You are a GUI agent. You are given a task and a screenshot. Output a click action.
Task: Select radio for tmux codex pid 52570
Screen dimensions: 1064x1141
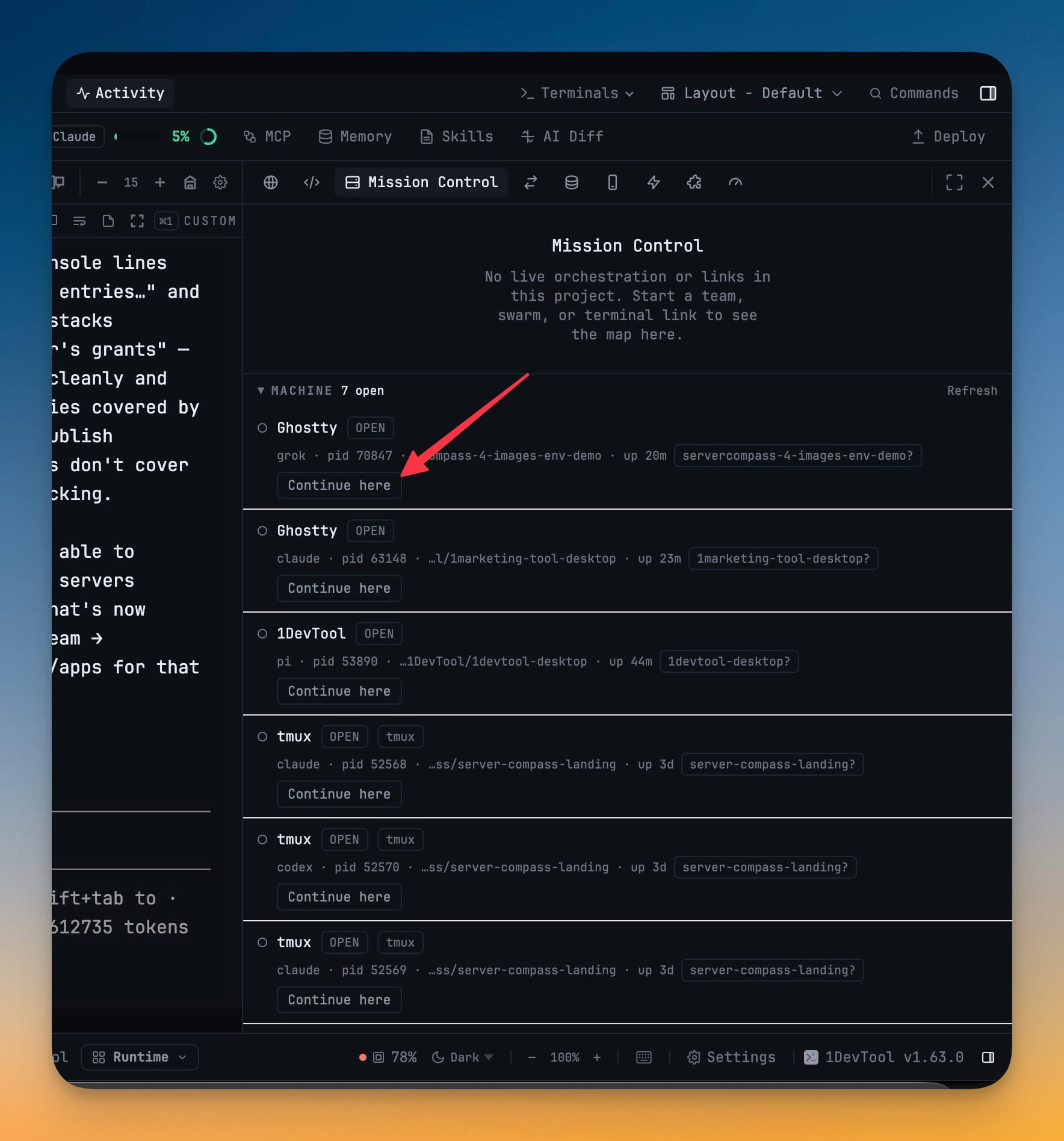tap(262, 840)
